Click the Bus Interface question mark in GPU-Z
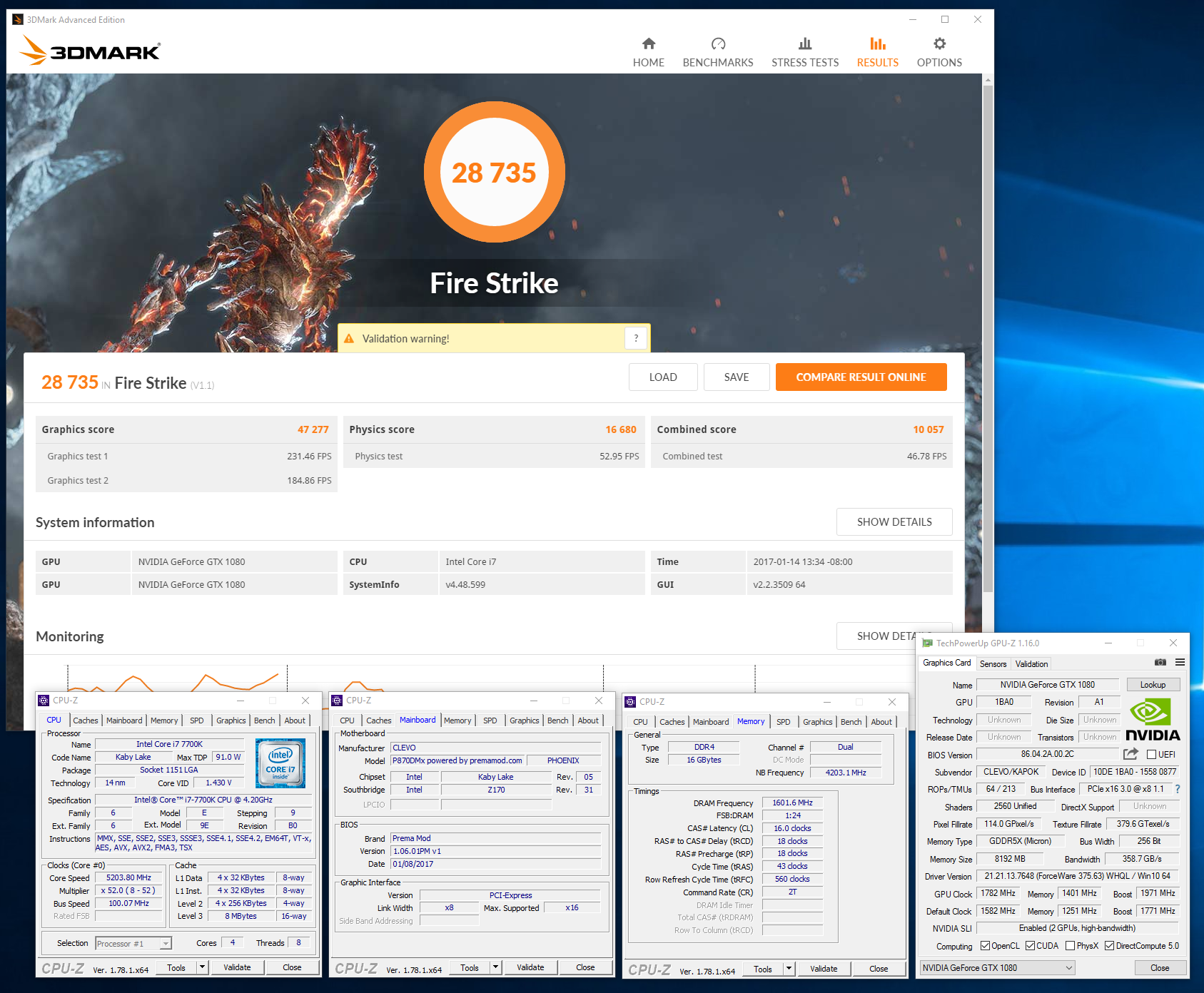The height and width of the screenshot is (993, 1204). click(1178, 789)
